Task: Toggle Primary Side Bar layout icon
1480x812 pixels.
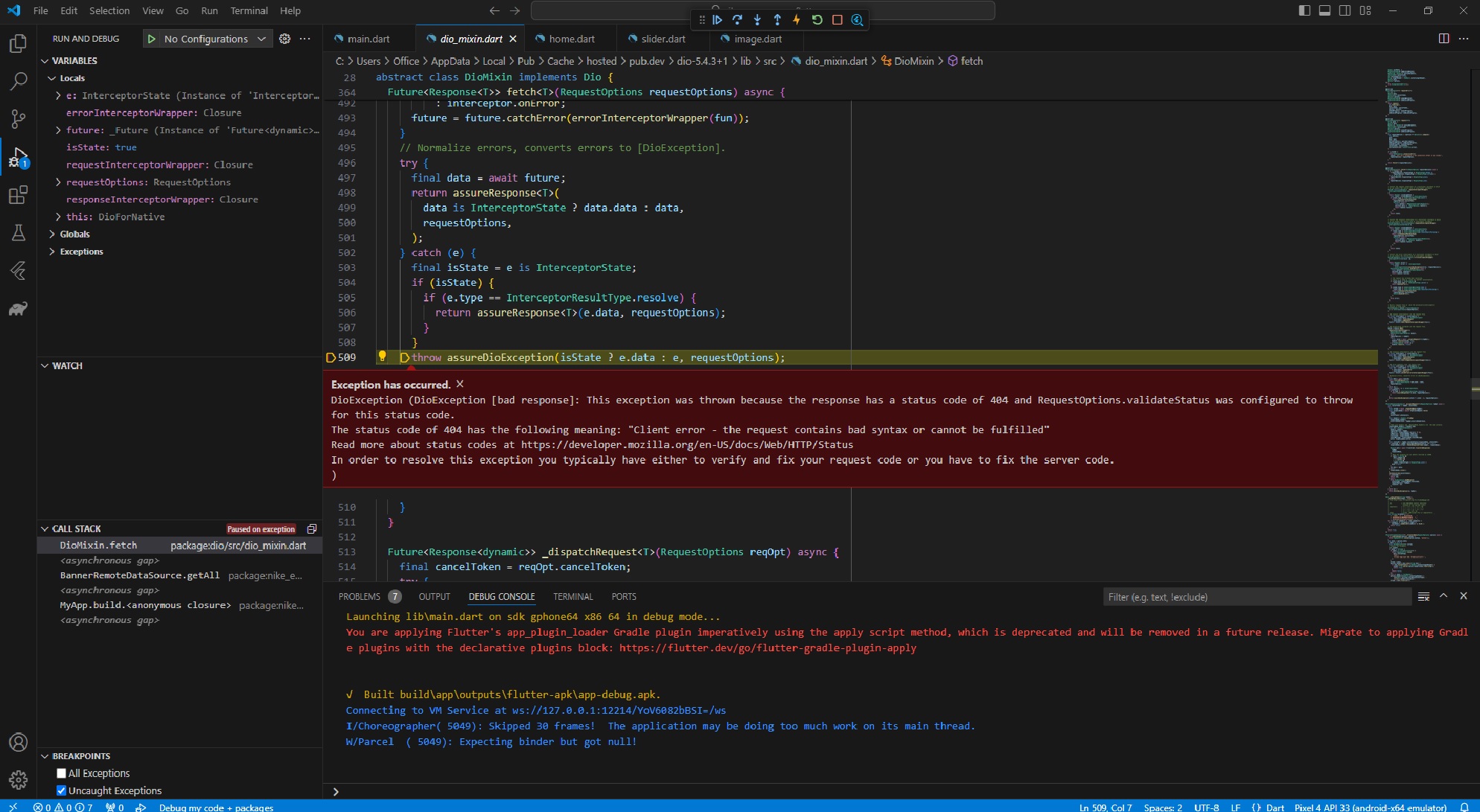Action: (1304, 10)
